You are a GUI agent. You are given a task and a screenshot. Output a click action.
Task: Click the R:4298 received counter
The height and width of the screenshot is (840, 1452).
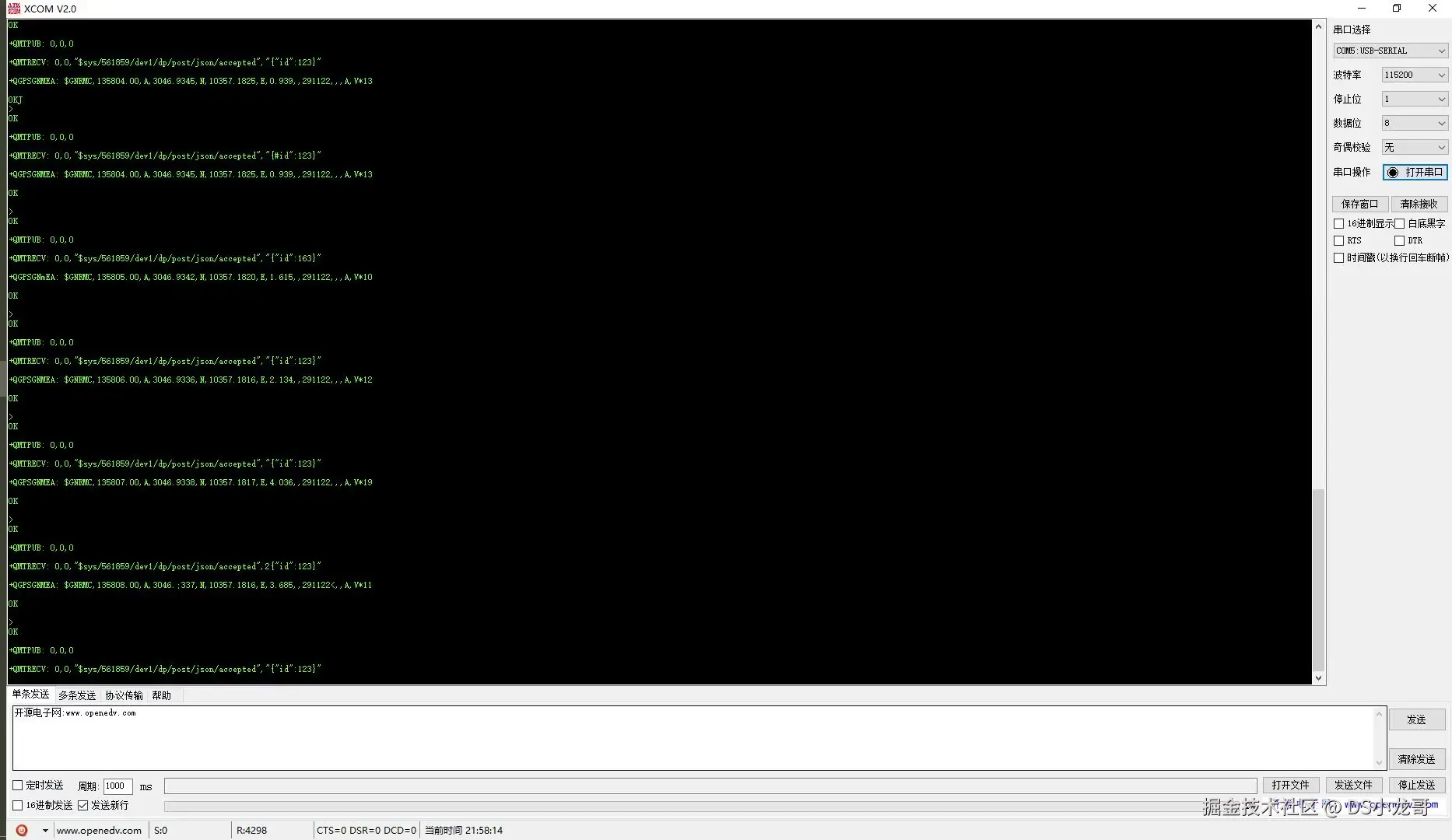tap(251, 831)
